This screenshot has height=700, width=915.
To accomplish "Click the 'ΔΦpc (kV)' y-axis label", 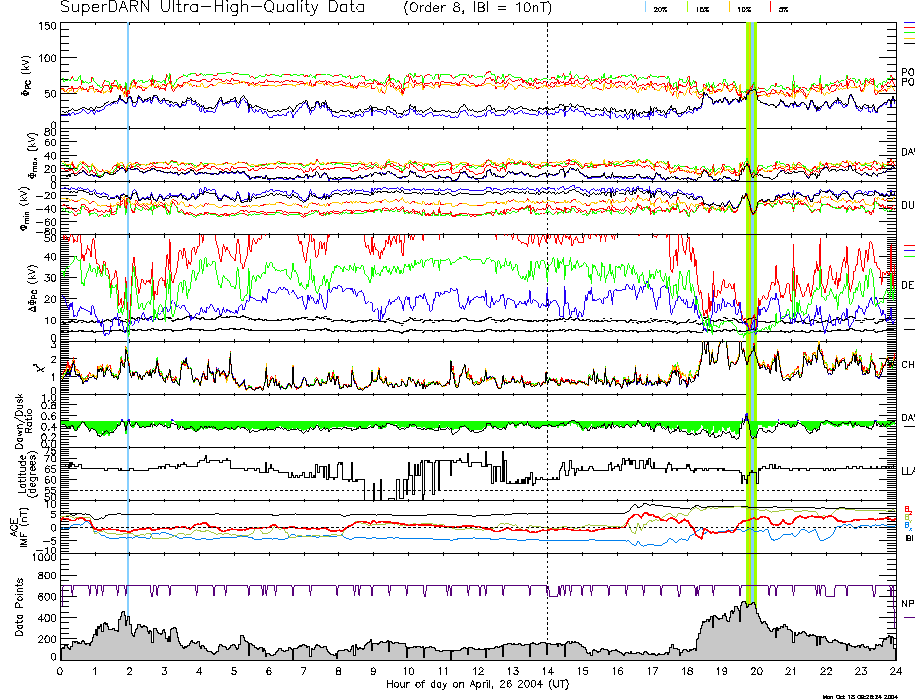I will [32, 288].
